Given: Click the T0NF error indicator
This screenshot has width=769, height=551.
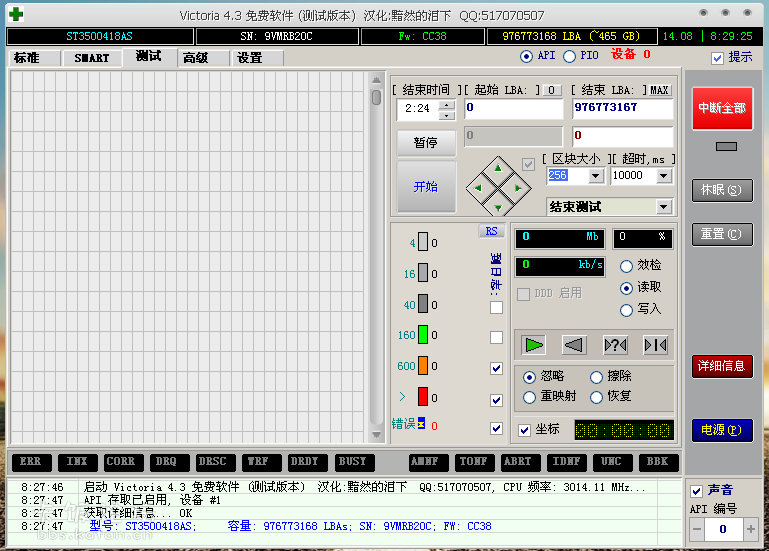Looking at the screenshot, I should click(473, 462).
